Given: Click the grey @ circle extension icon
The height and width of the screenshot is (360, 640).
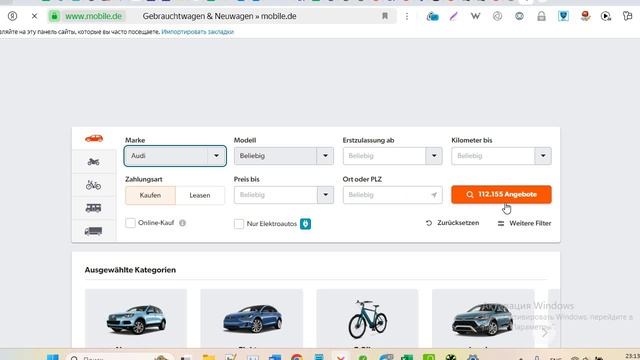Looking at the screenshot, I should click(x=497, y=16).
